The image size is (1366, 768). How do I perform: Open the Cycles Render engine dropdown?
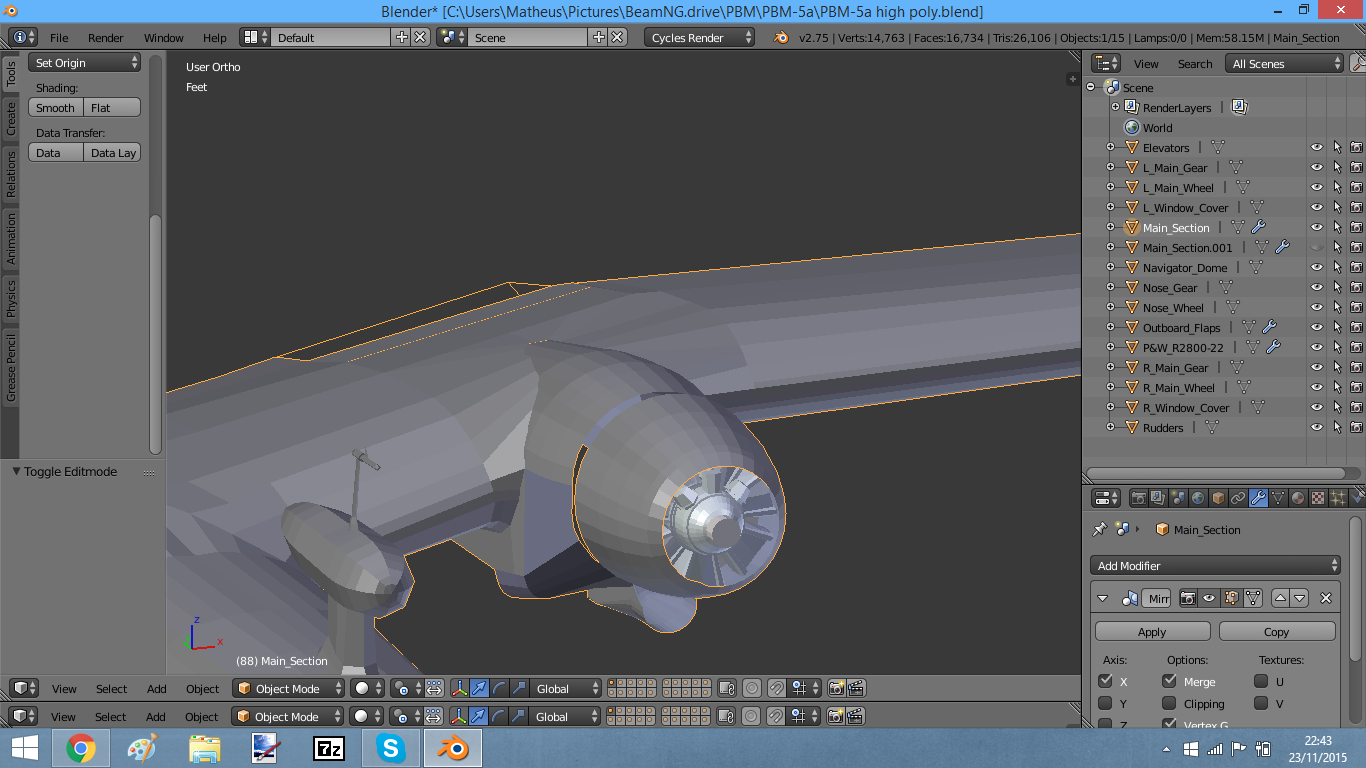[700, 37]
